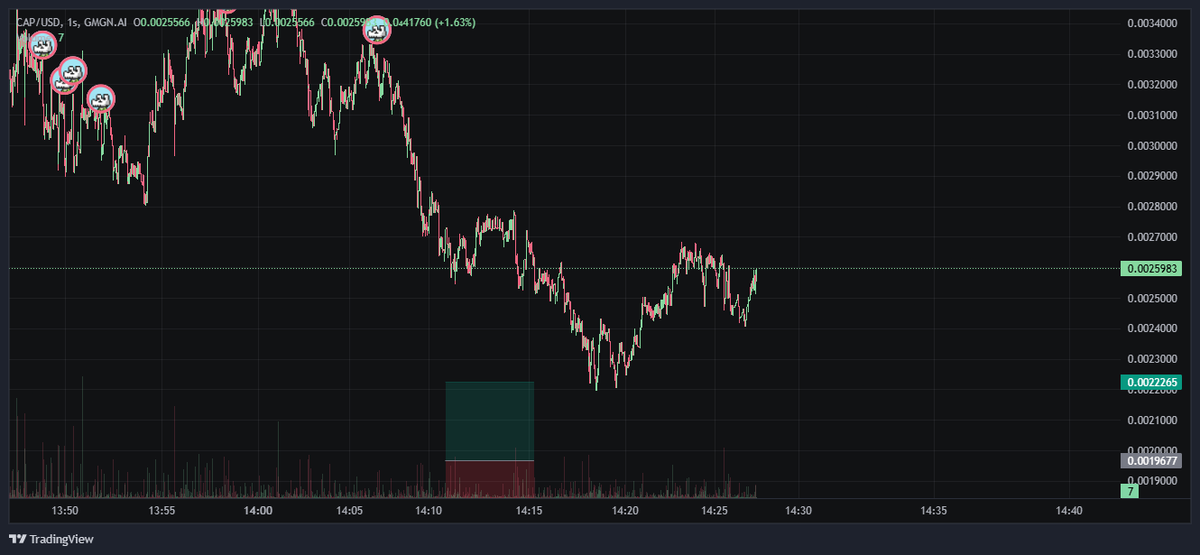Click the green volume label 7 on the price axis
This screenshot has width=1200, height=555.
1130,492
